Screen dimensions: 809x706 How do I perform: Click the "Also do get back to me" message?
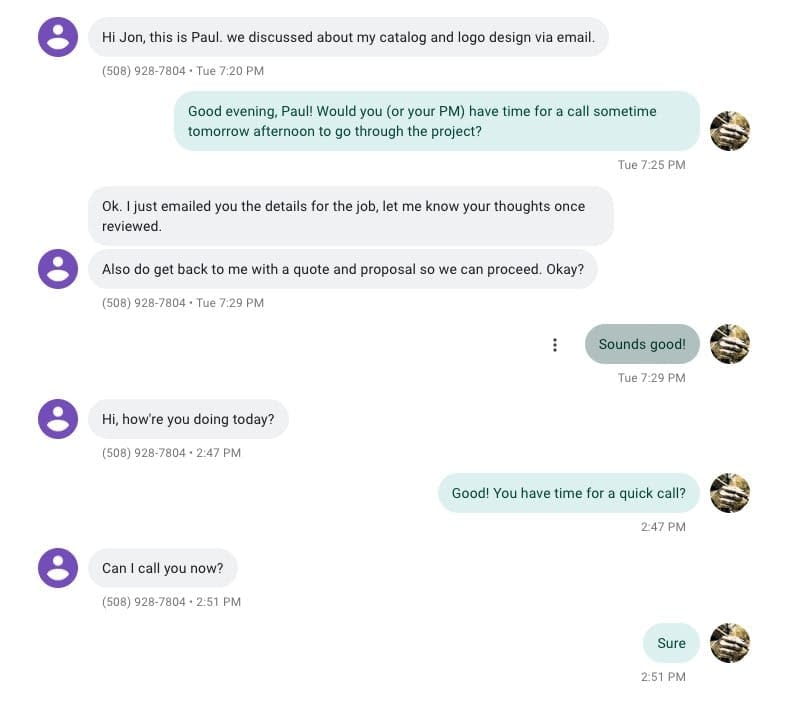click(x=342, y=269)
